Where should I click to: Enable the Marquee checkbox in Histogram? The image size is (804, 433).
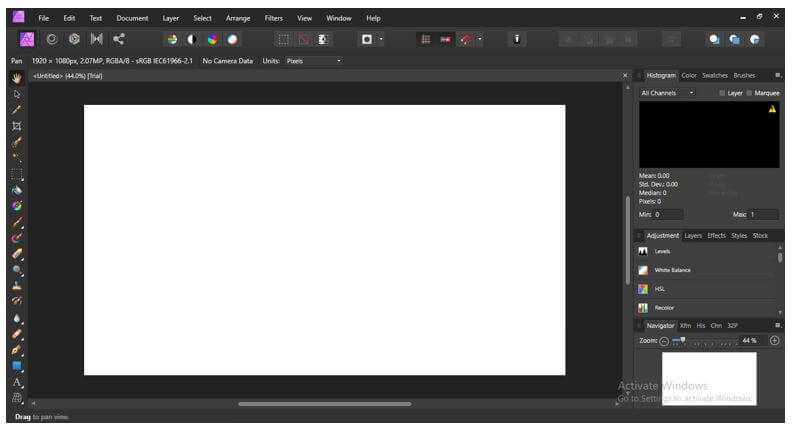tap(749, 93)
